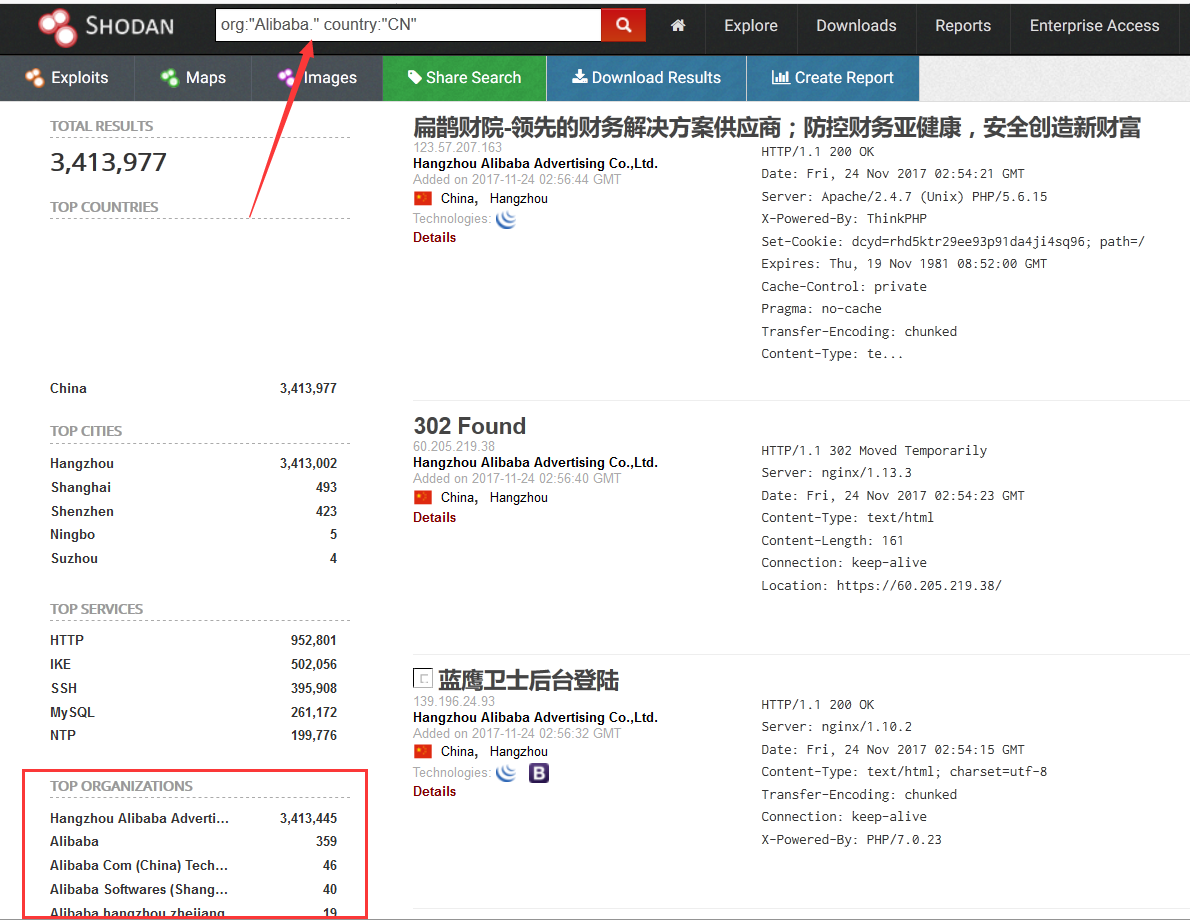Filter by IKE in Top Services
Image resolution: width=1190 pixels, height=920 pixels.
click(60, 665)
